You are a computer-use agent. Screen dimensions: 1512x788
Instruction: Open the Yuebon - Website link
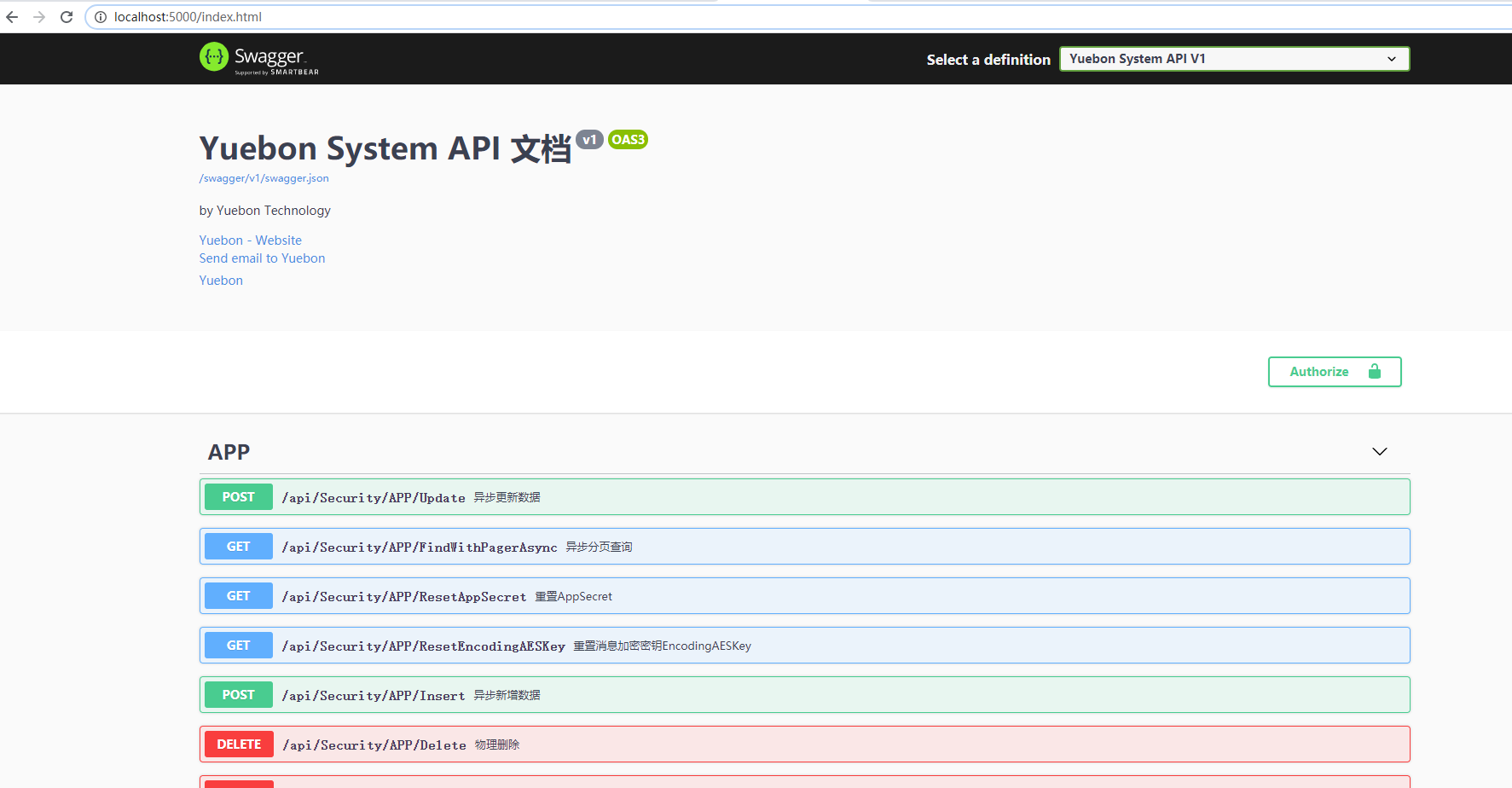coord(251,240)
